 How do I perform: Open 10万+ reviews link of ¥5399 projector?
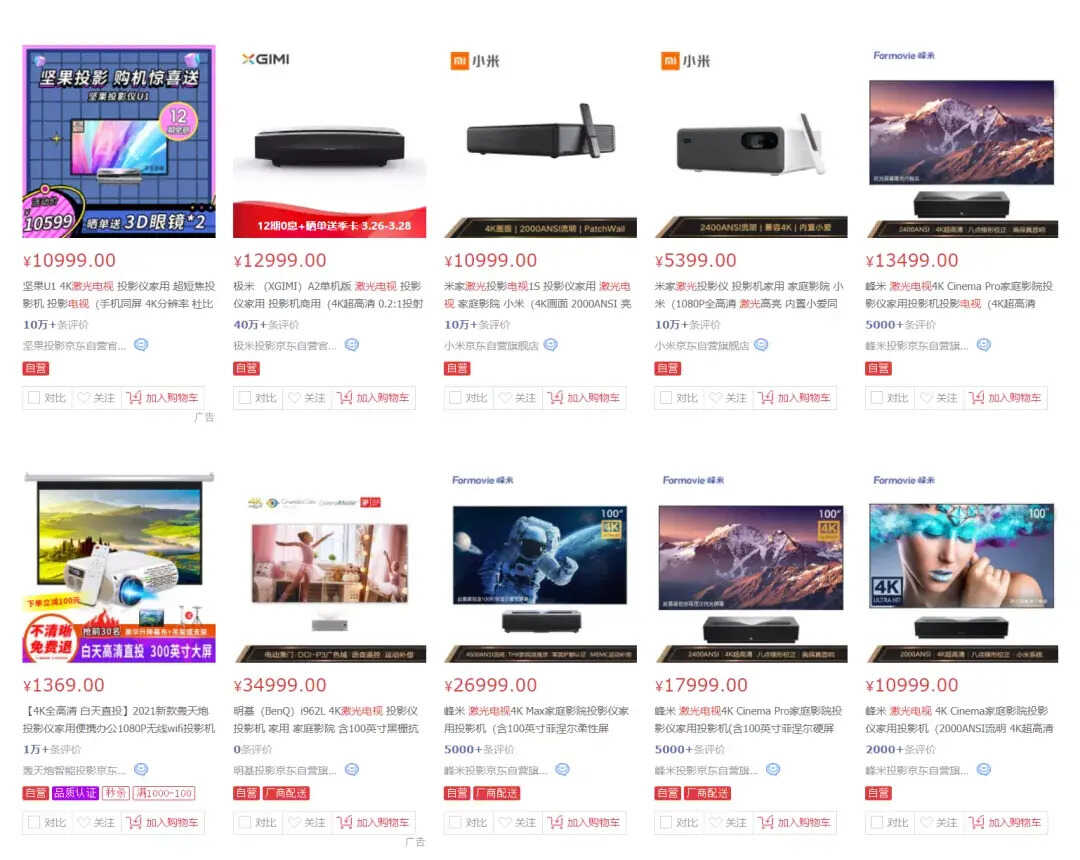click(687, 324)
